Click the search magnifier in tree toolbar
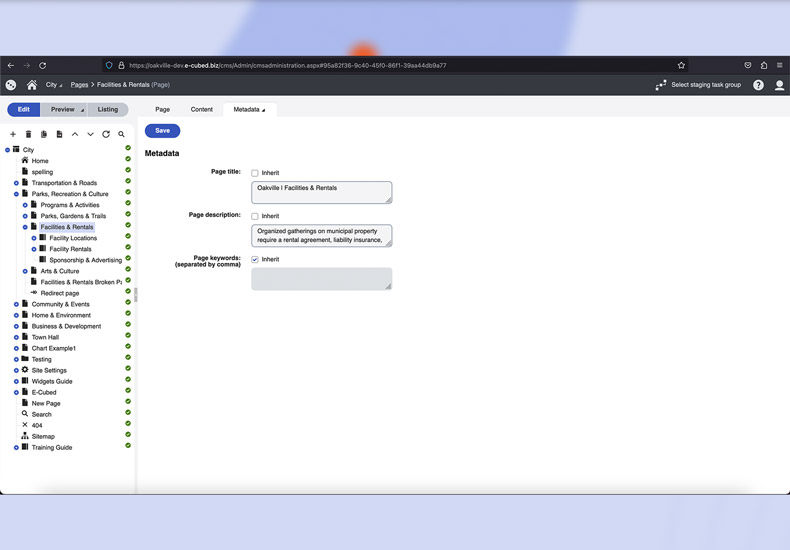This screenshot has width=790, height=550. [x=122, y=134]
